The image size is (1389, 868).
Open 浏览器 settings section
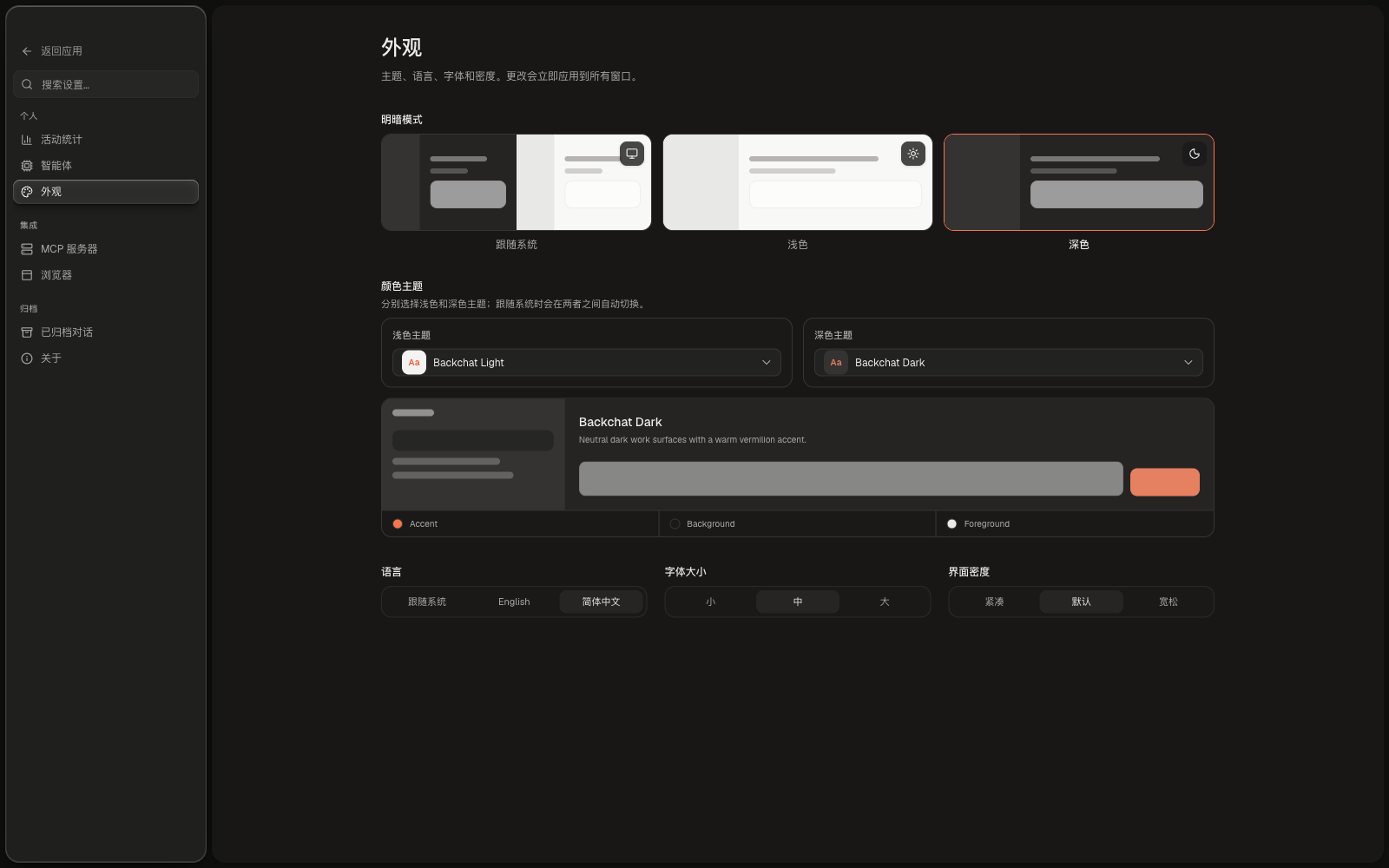tap(106, 275)
